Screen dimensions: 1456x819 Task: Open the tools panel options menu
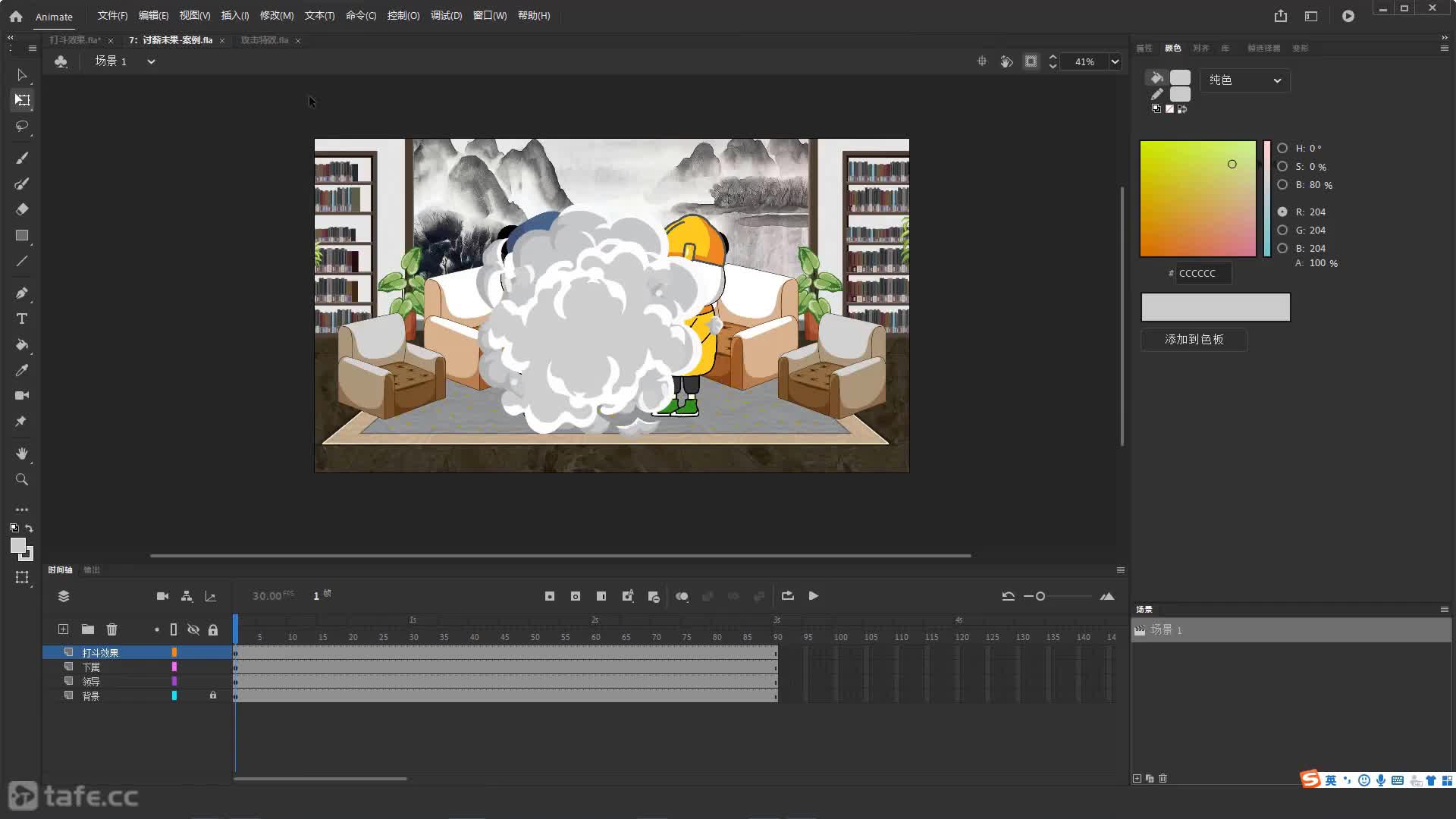(x=32, y=48)
